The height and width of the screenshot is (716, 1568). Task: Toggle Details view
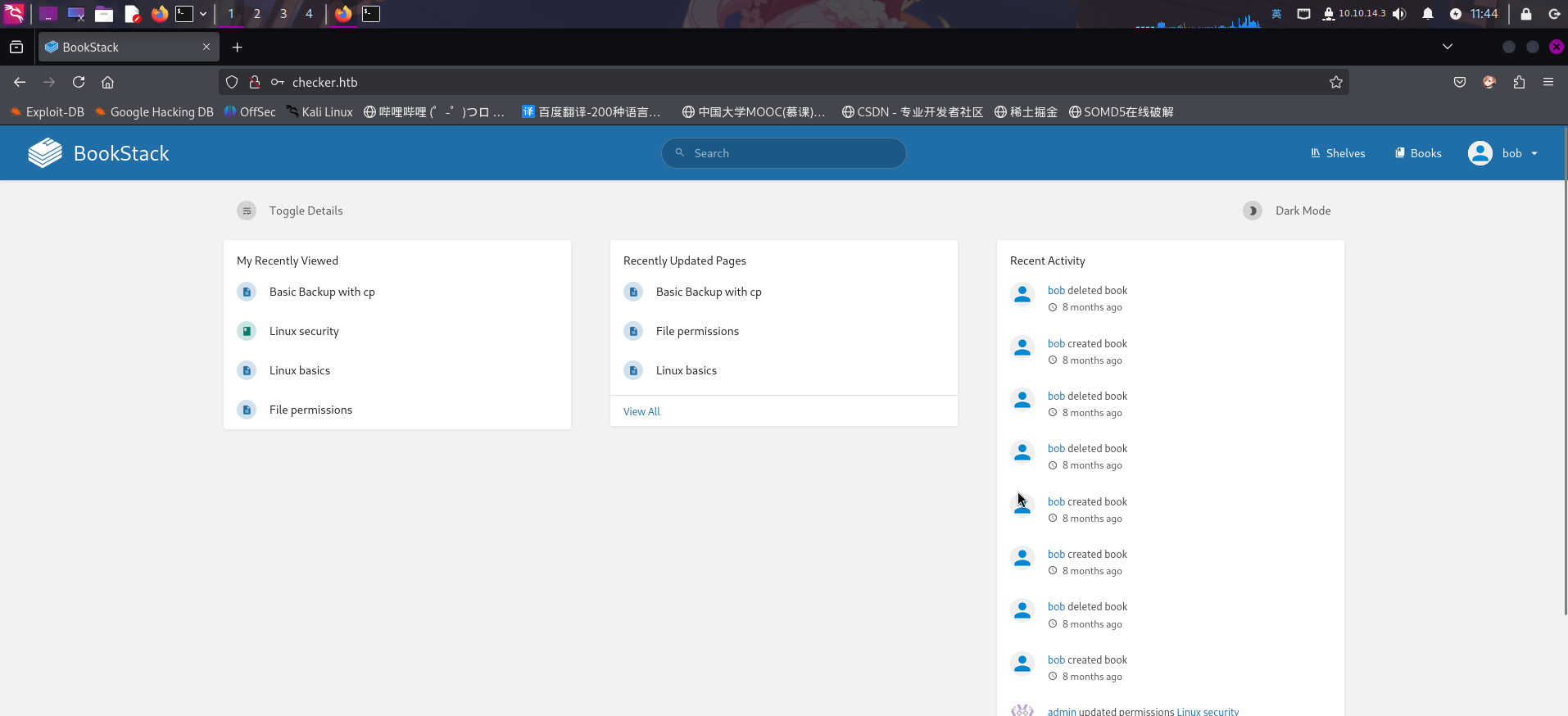pyautogui.click(x=290, y=211)
